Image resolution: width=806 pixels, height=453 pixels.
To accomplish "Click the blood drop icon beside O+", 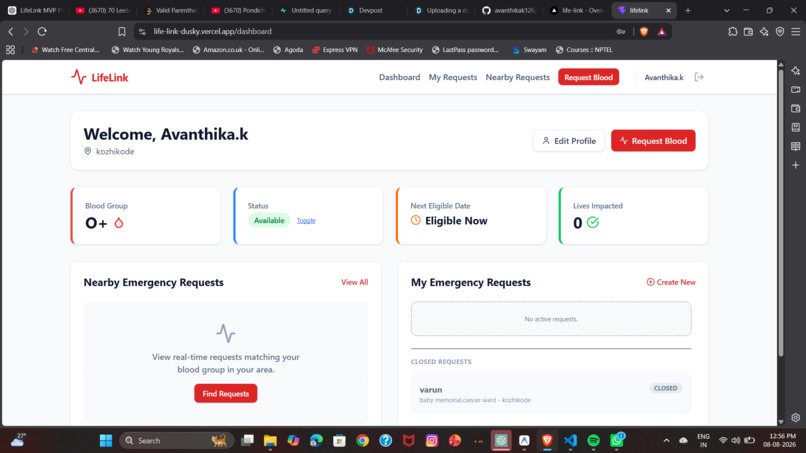I will [119, 223].
